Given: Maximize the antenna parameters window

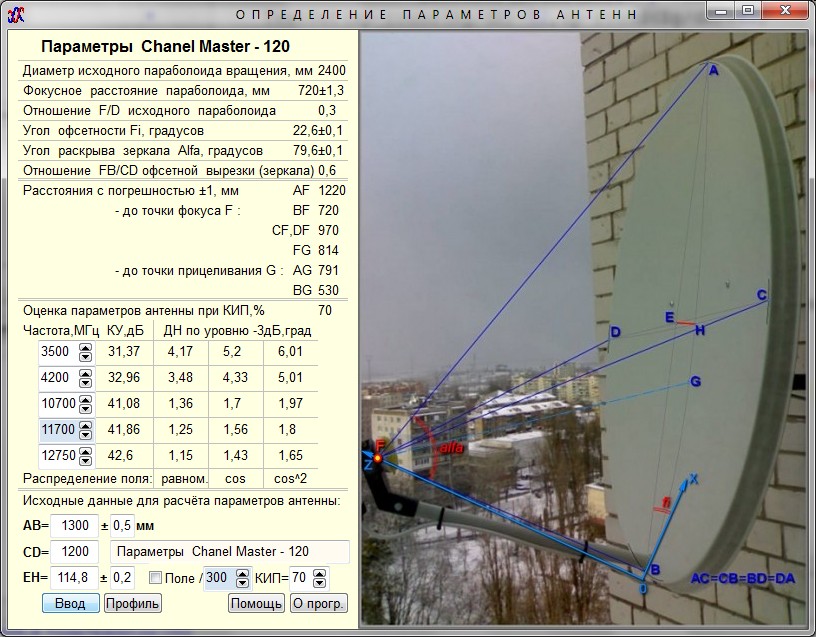Looking at the screenshot, I should (x=748, y=10).
